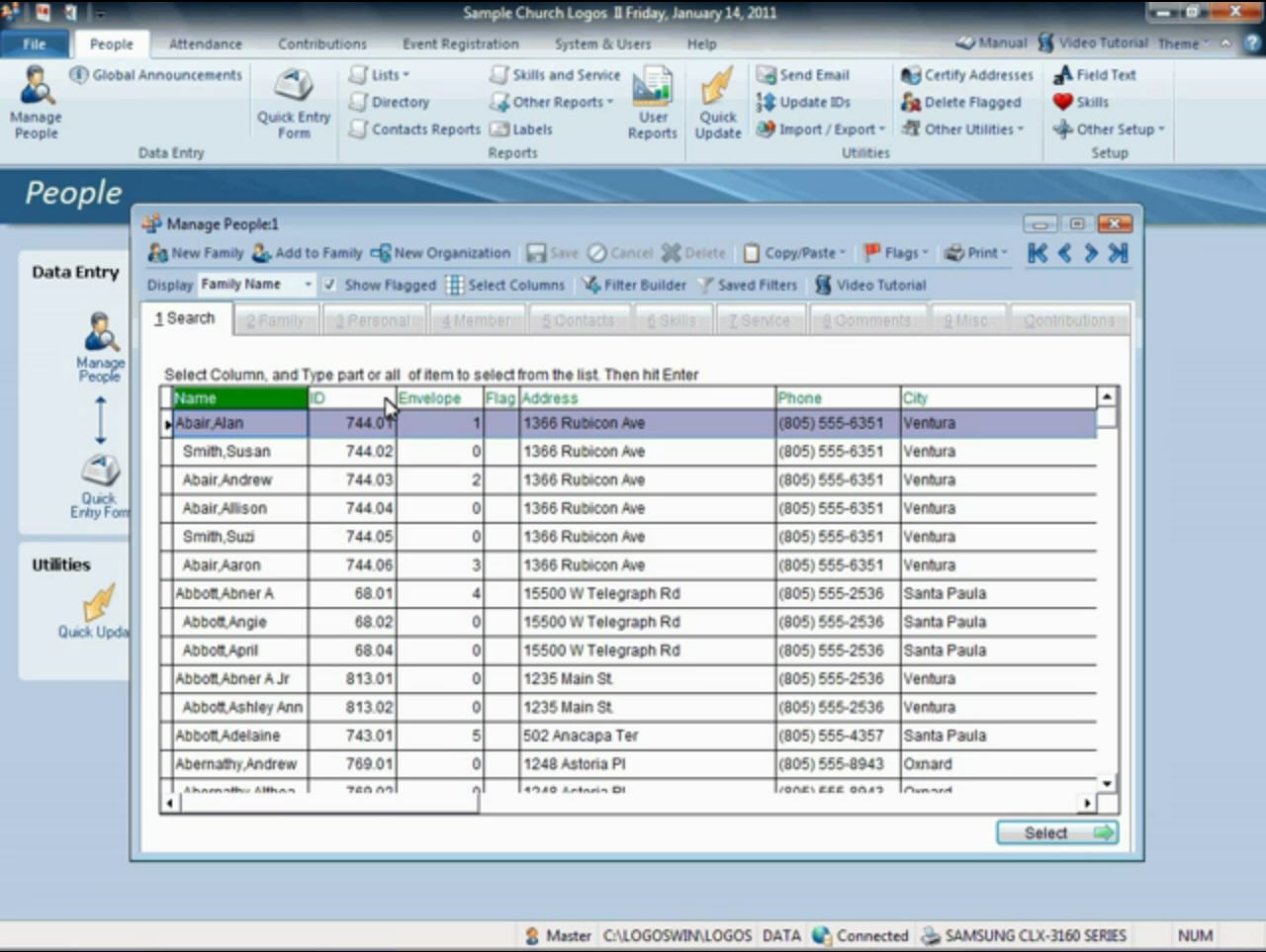The height and width of the screenshot is (952, 1266).
Task: Click the Select button
Action: click(1057, 833)
